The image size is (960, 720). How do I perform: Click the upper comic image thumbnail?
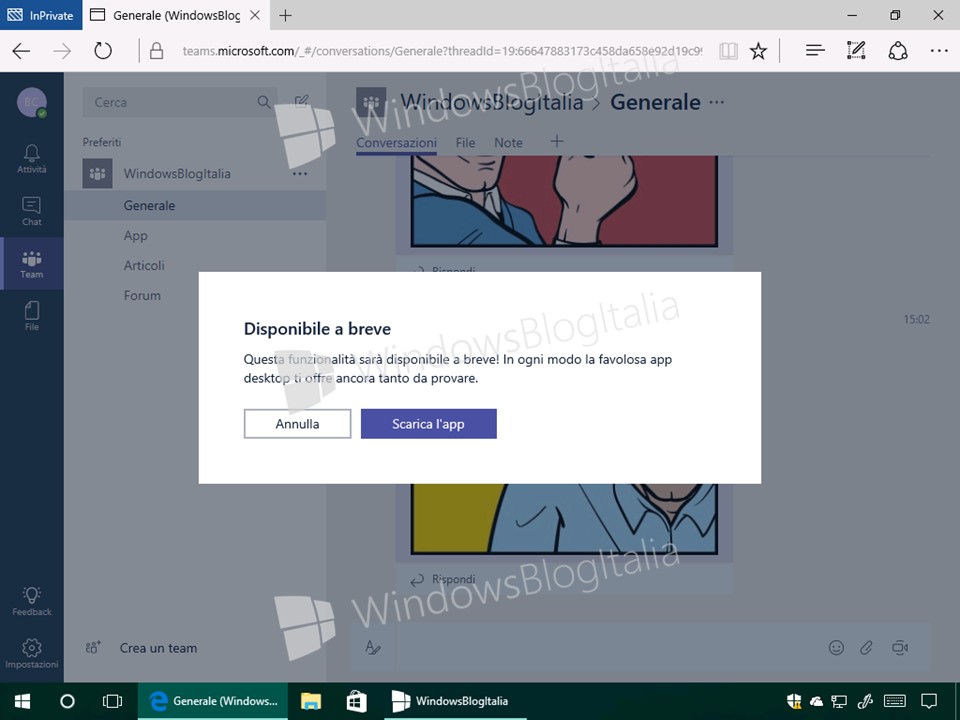(564, 201)
